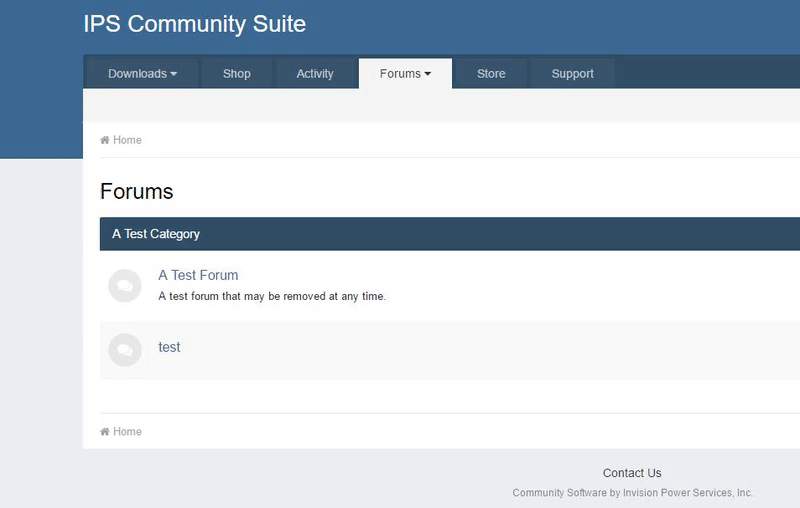
Task: Click the IPS Community Suite site title
Action: tap(194, 24)
